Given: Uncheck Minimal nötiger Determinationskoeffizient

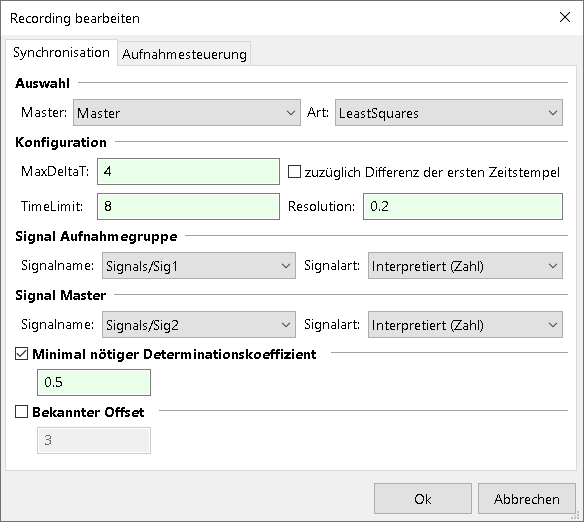Looking at the screenshot, I should pos(22,354).
